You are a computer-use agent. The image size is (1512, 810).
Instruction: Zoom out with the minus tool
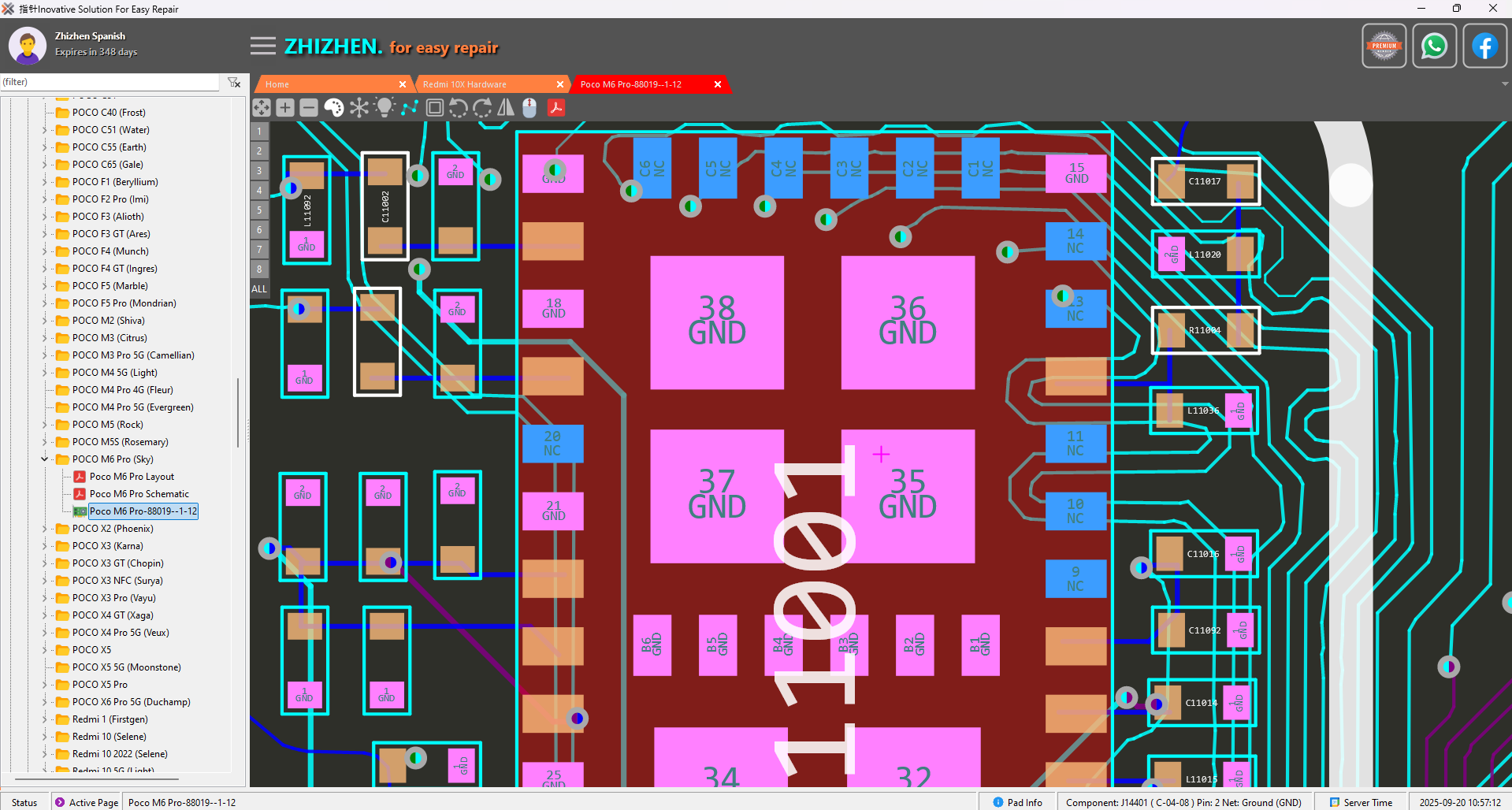[309, 108]
